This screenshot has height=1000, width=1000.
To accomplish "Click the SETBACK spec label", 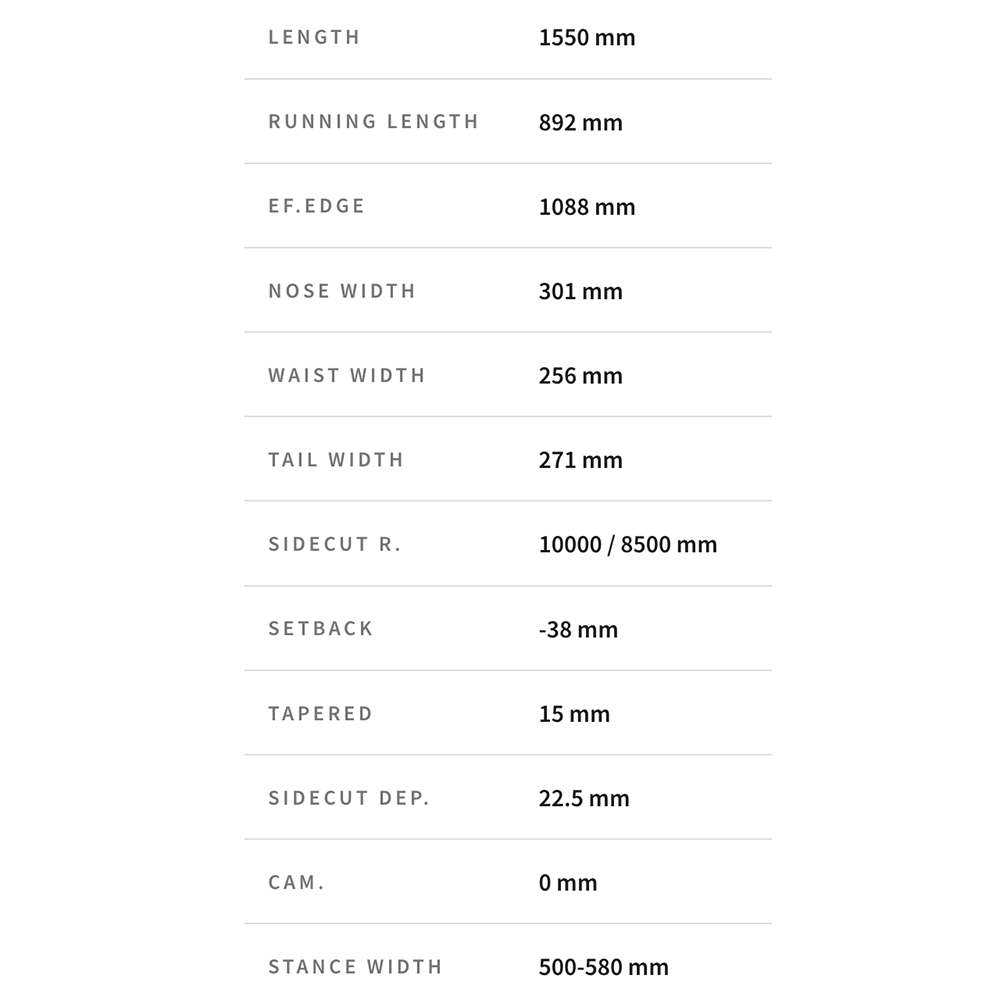I will [321, 629].
